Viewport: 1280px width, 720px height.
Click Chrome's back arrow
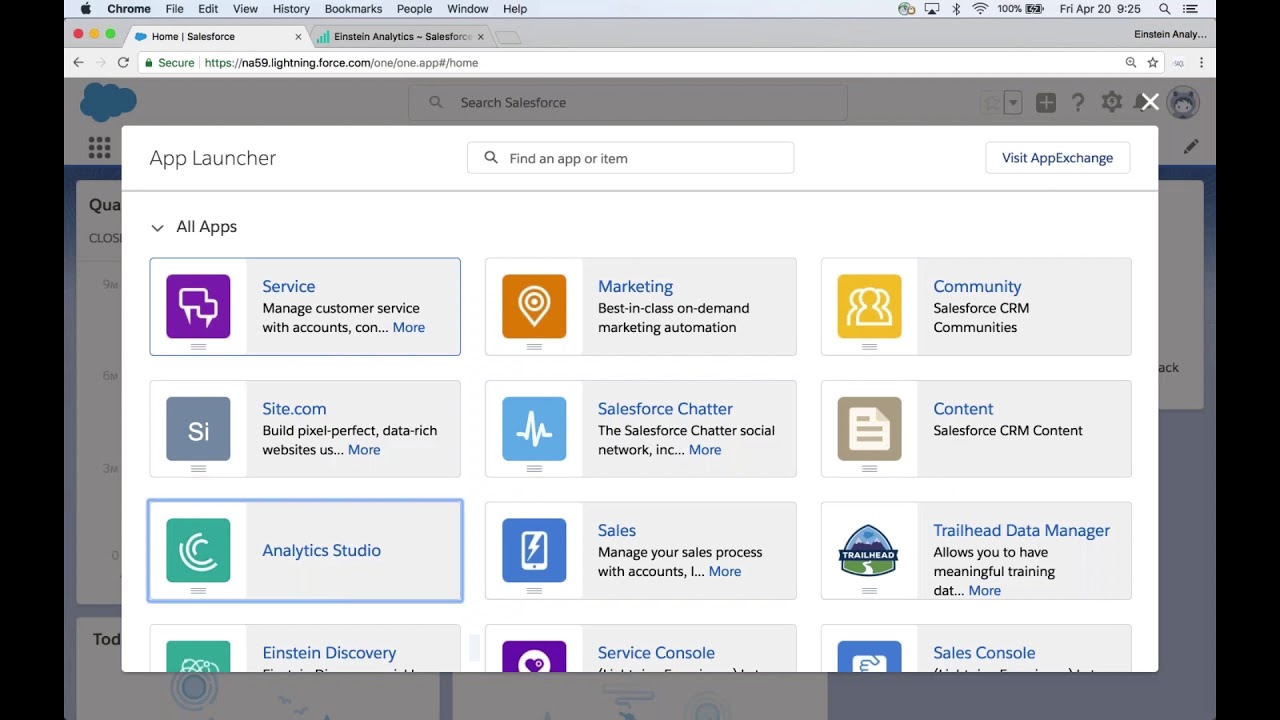coord(78,62)
